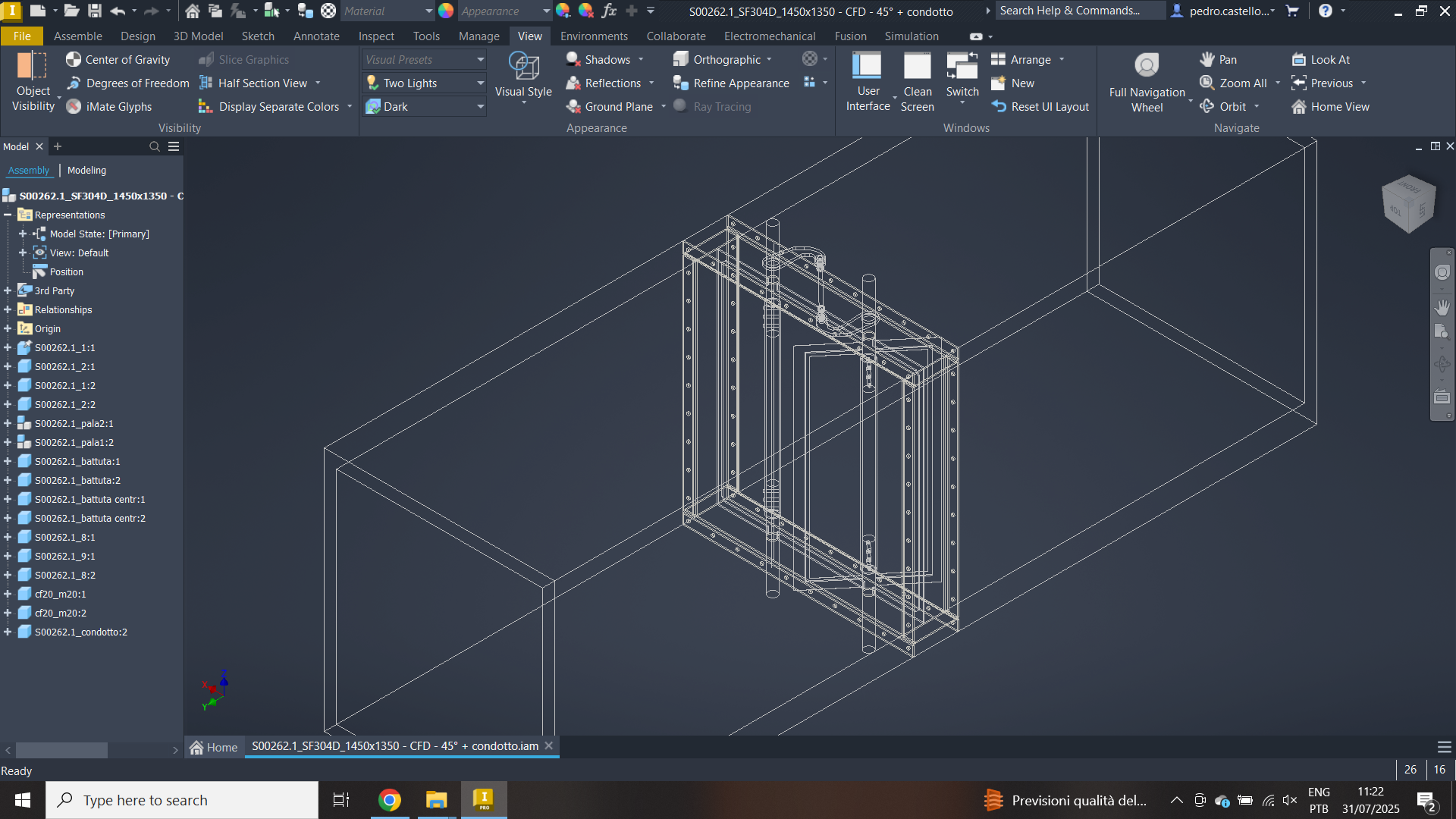Close the condotto.iam document tab
The height and width of the screenshot is (819, 1456).
548,746
